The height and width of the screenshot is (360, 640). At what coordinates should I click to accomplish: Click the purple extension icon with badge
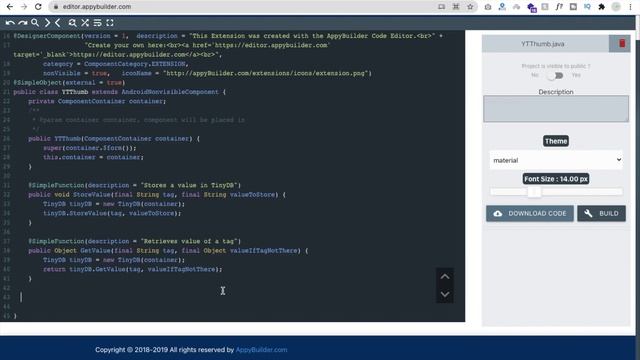pos(531,7)
